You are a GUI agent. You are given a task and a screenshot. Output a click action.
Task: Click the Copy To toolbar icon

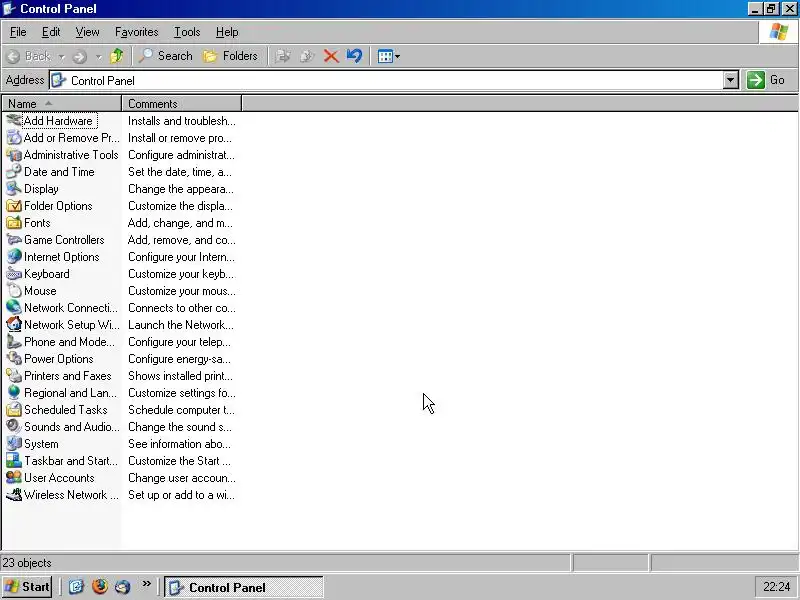click(307, 56)
